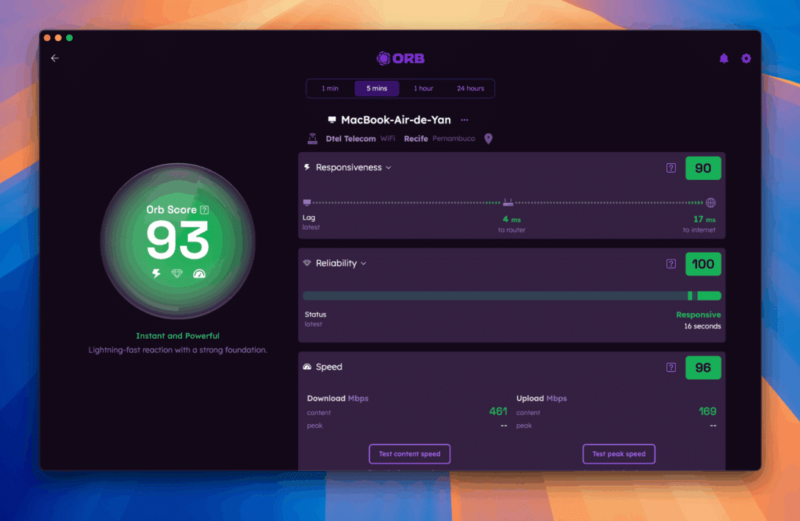Click lightning icon inside the orb
The width and height of the screenshot is (800, 521).
[156, 274]
